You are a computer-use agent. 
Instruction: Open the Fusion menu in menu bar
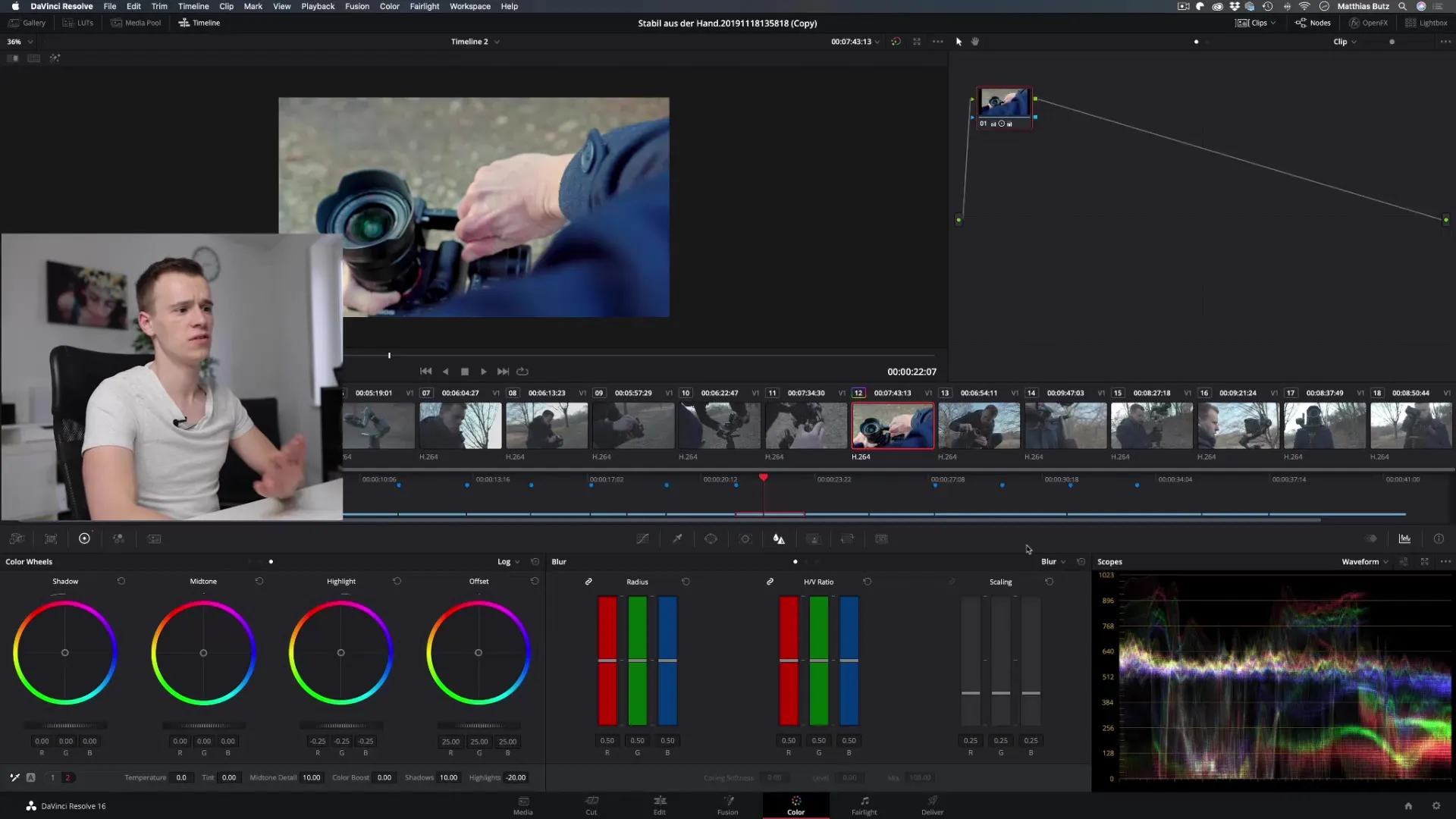pyautogui.click(x=357, y=6)
